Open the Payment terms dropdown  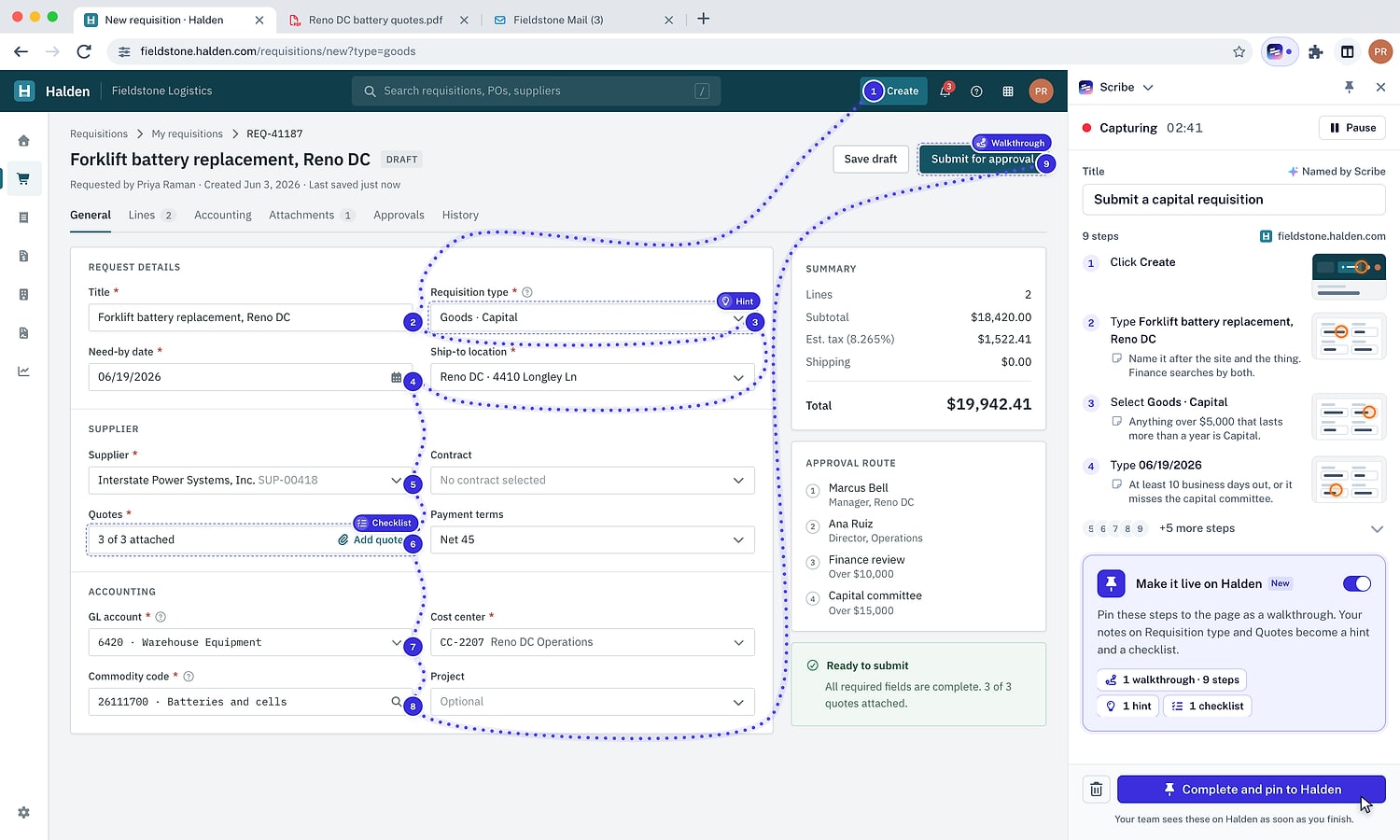coord(593,539)
